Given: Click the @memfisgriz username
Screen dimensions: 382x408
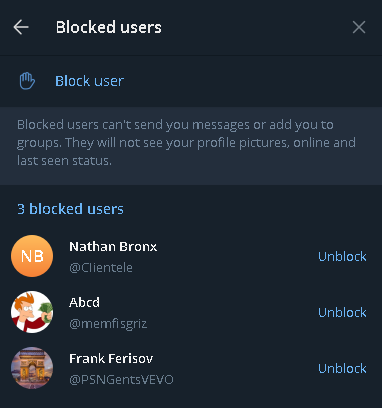Looking at the screenshot, I should [108, 324].
